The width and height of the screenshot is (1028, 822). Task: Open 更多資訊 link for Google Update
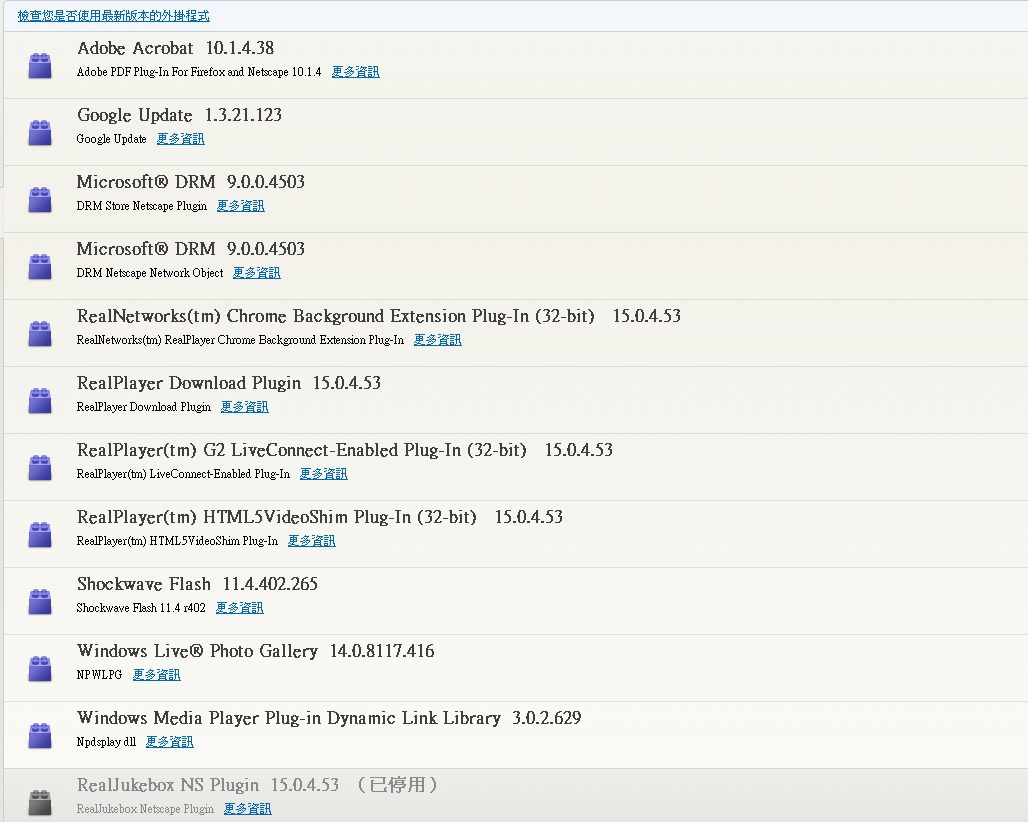point(180,139)
